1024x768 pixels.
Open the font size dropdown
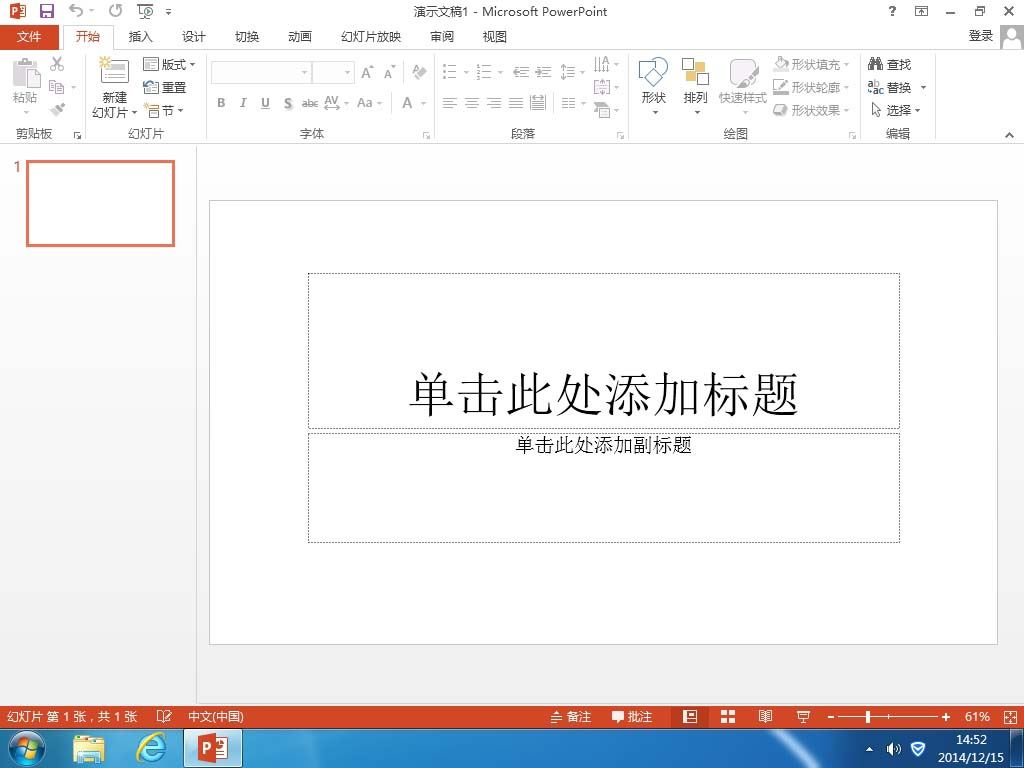(347, 72)
